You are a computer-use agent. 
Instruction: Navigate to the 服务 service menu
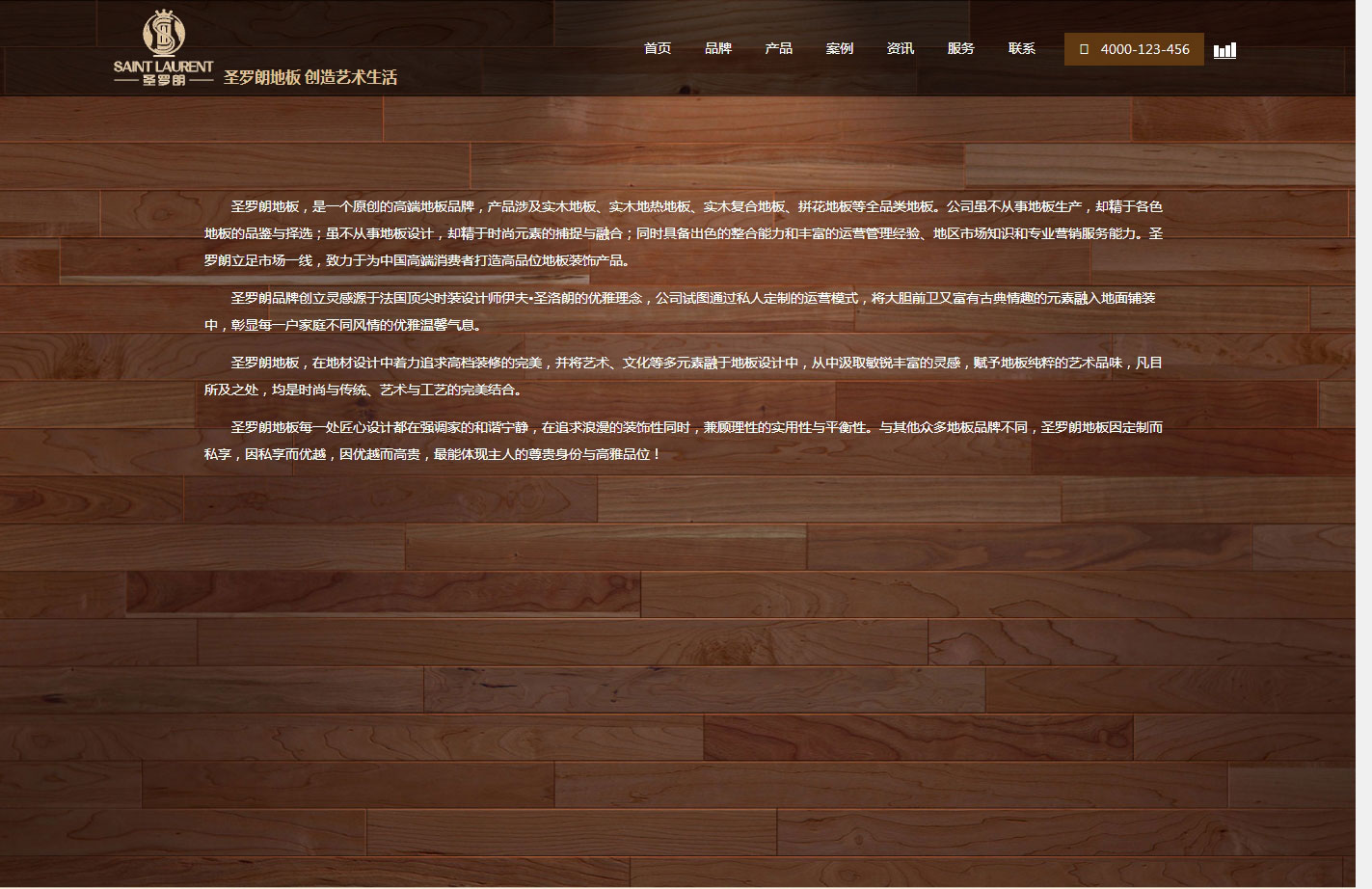(x=961, y=48)
